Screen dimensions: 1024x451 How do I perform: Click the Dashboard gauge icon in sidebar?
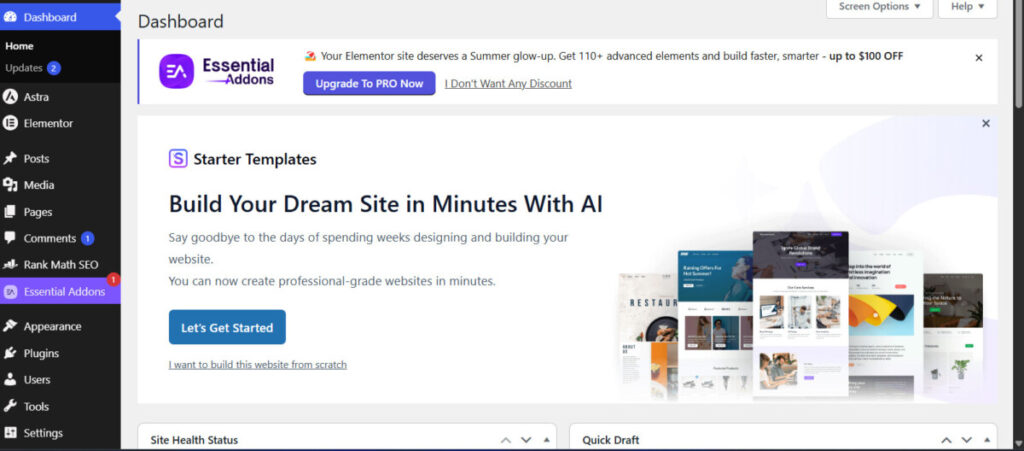click(10, 17)
